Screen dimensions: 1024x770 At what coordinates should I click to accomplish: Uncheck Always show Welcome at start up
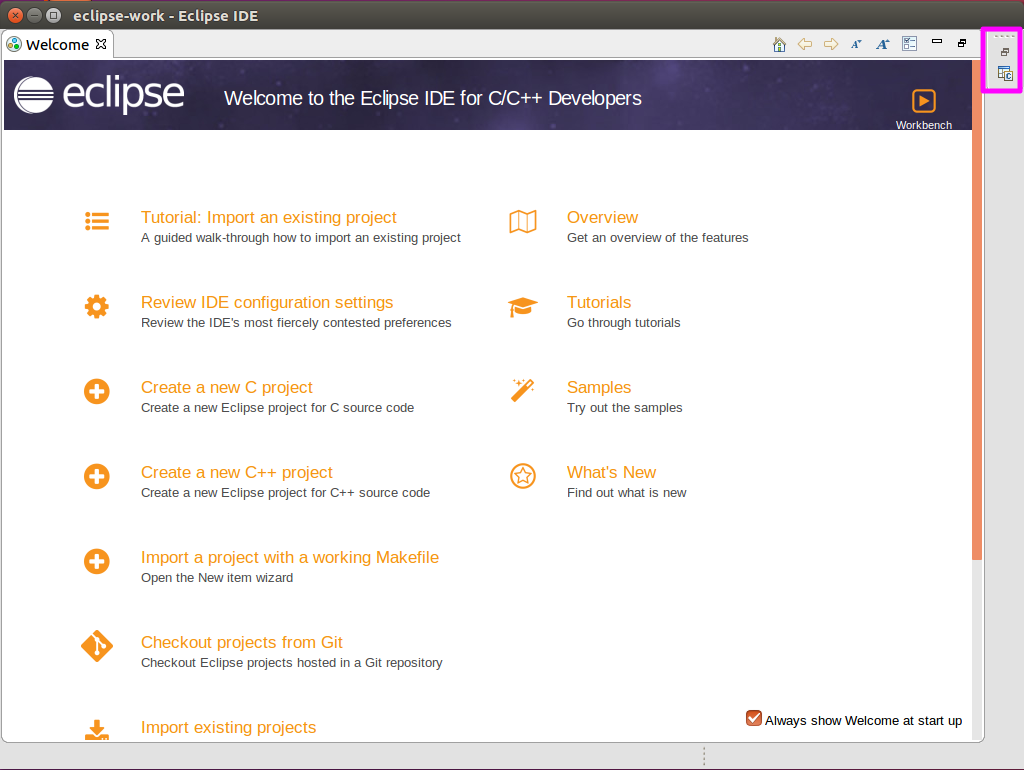click(x=753, y=718)
